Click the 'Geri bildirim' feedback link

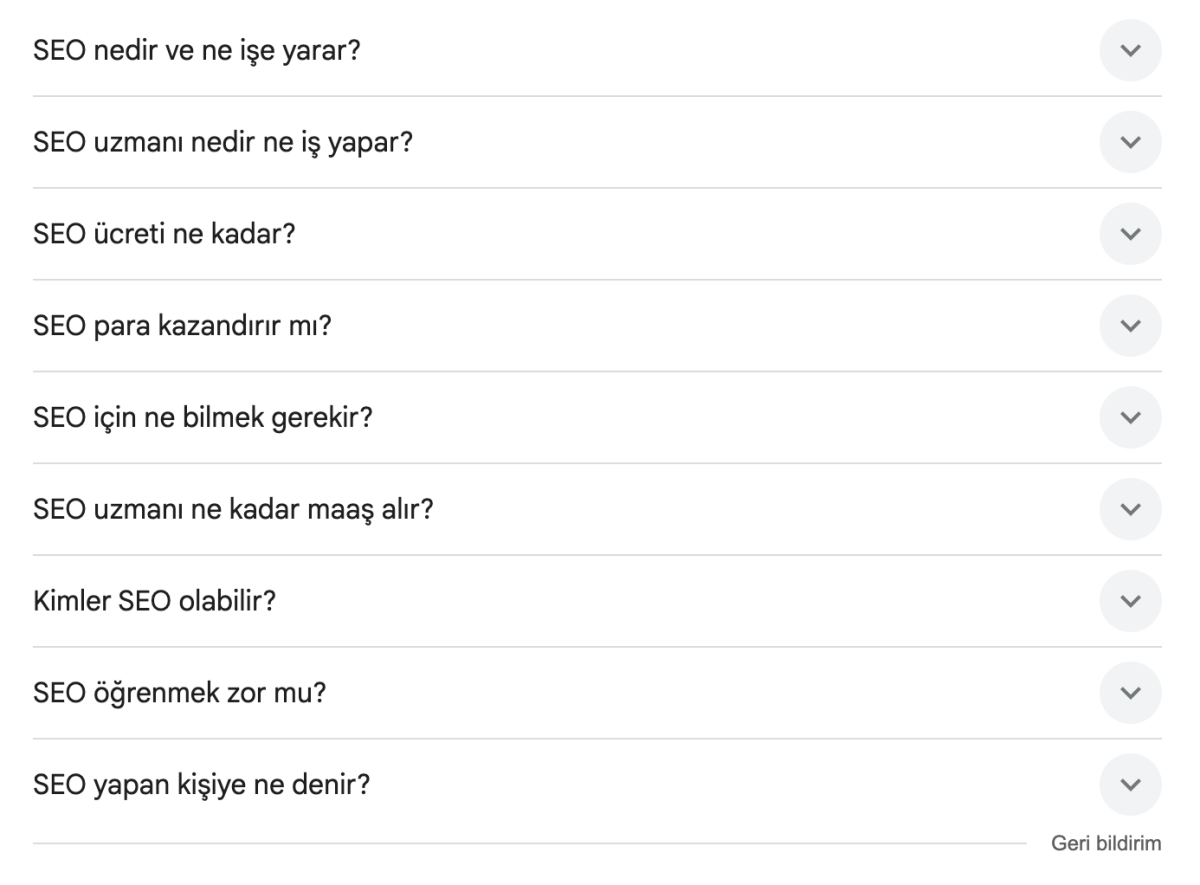tap(1105, 844)
